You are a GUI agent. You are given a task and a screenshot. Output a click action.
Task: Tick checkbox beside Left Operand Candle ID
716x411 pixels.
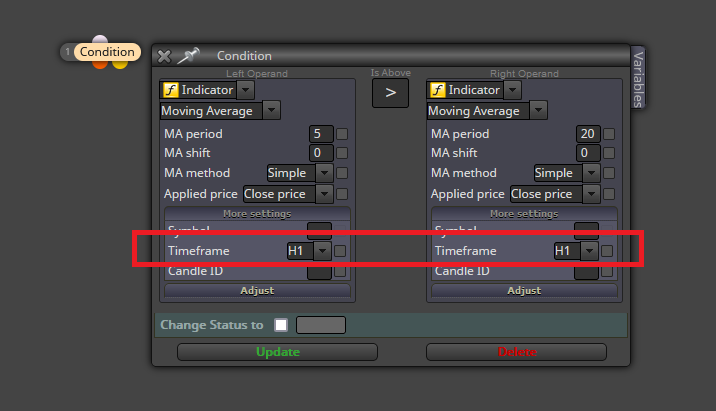coord(340,272)
